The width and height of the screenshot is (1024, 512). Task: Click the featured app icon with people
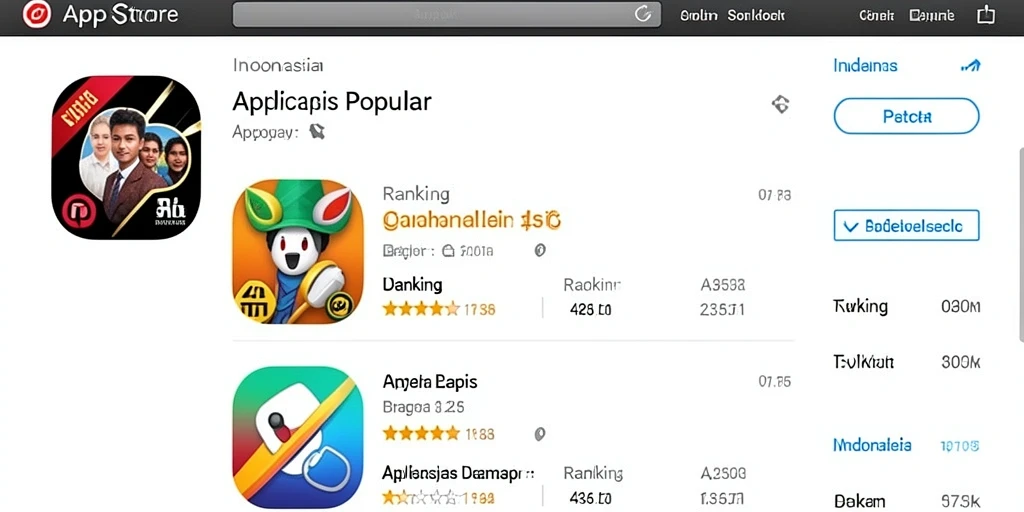(x=126, y=157)
